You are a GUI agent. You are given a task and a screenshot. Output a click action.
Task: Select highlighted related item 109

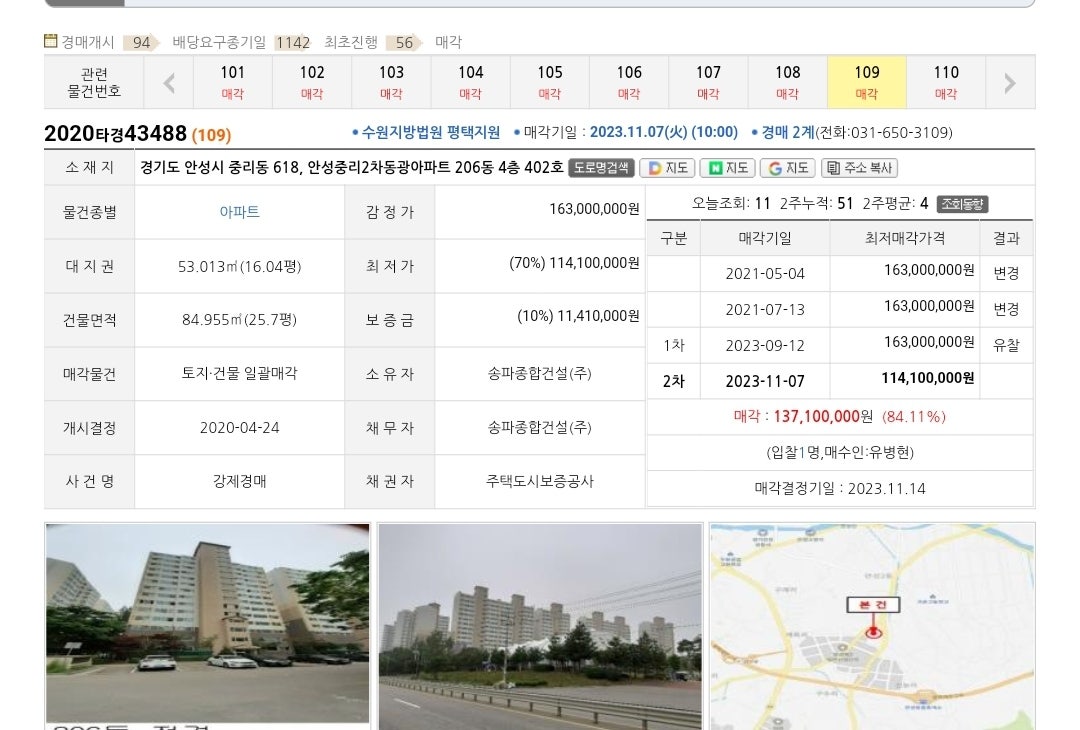866,82
